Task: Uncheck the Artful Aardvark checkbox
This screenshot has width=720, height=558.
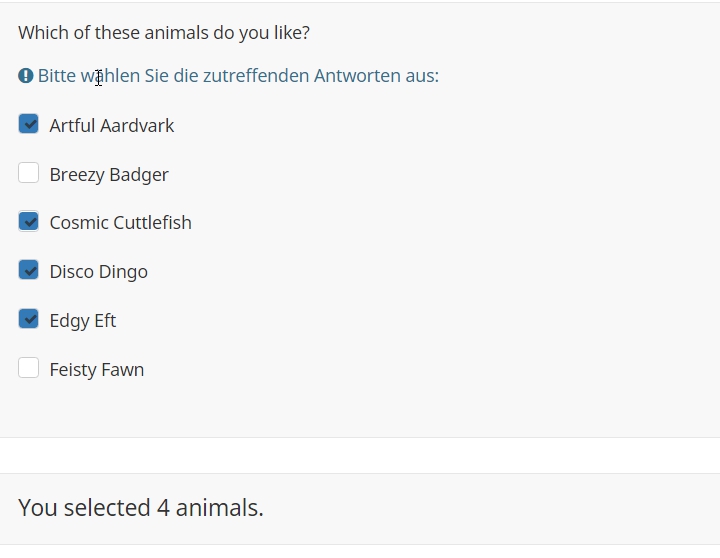Action: click(x=29, y=125)
